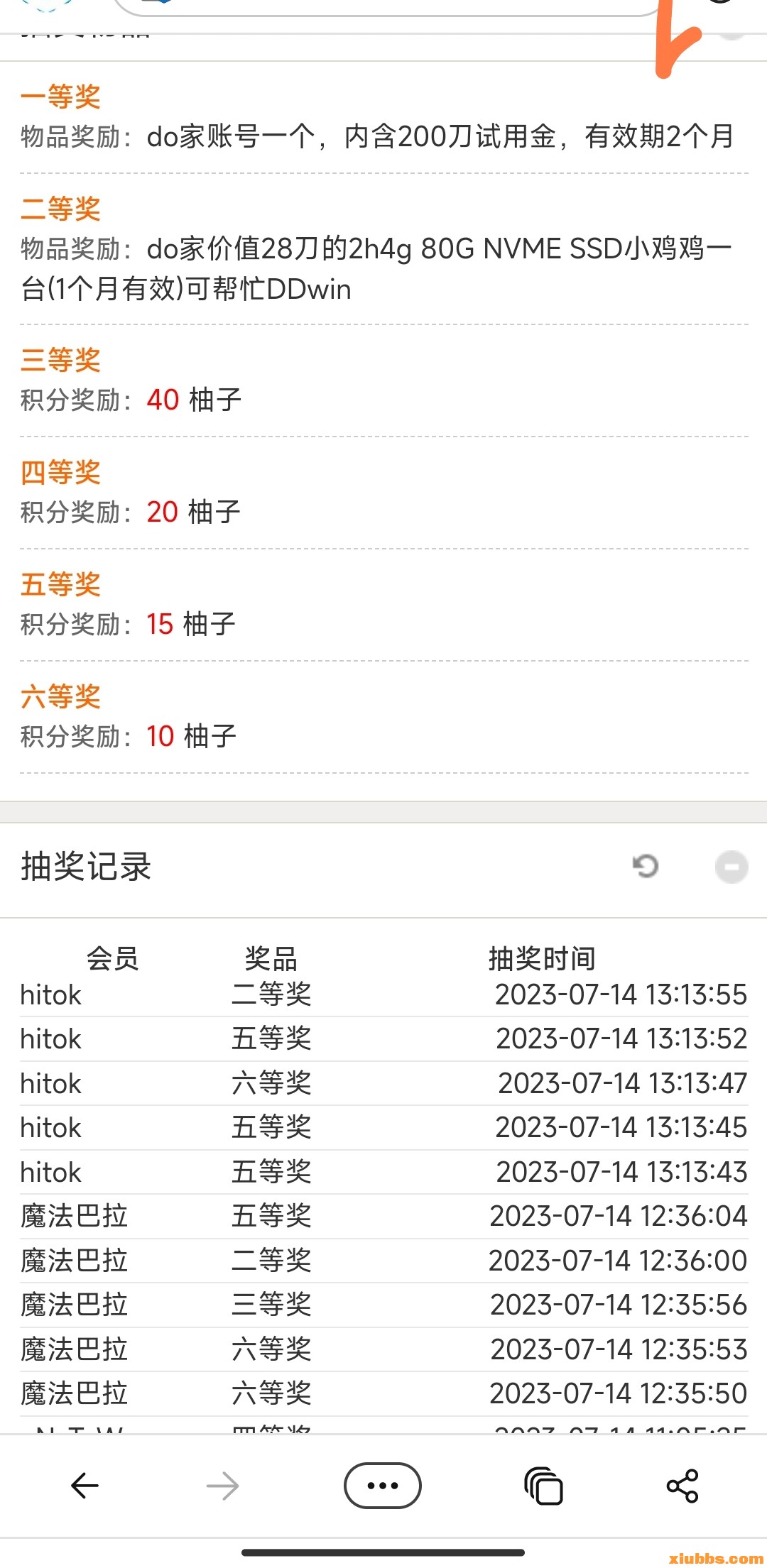Go back with the browser back arrow
Screen dimensions: 767x1568
[x=85, y=1485]
